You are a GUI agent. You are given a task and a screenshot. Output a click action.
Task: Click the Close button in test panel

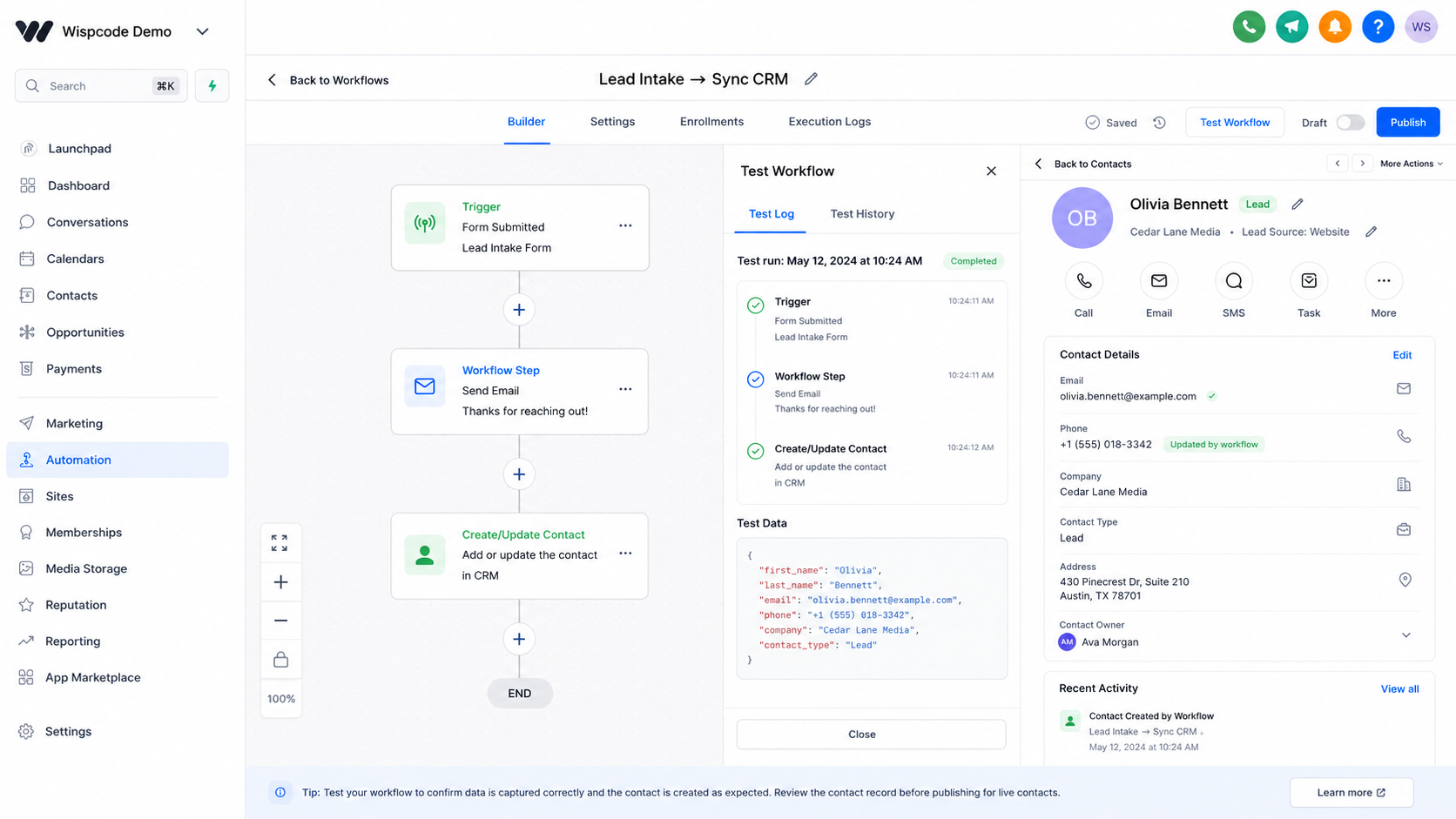pos(871,735)
